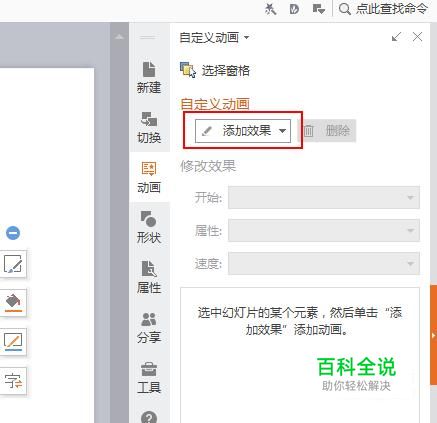Viewport: 437px width, 423px height.
Task: Click the 字 text conversion quick tool
Action: 13,381
